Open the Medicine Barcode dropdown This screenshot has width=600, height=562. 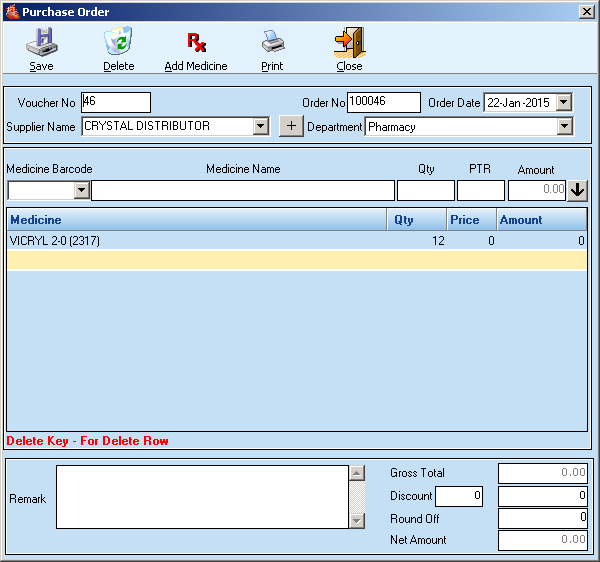pyautogui.click(x=82, y=190)
